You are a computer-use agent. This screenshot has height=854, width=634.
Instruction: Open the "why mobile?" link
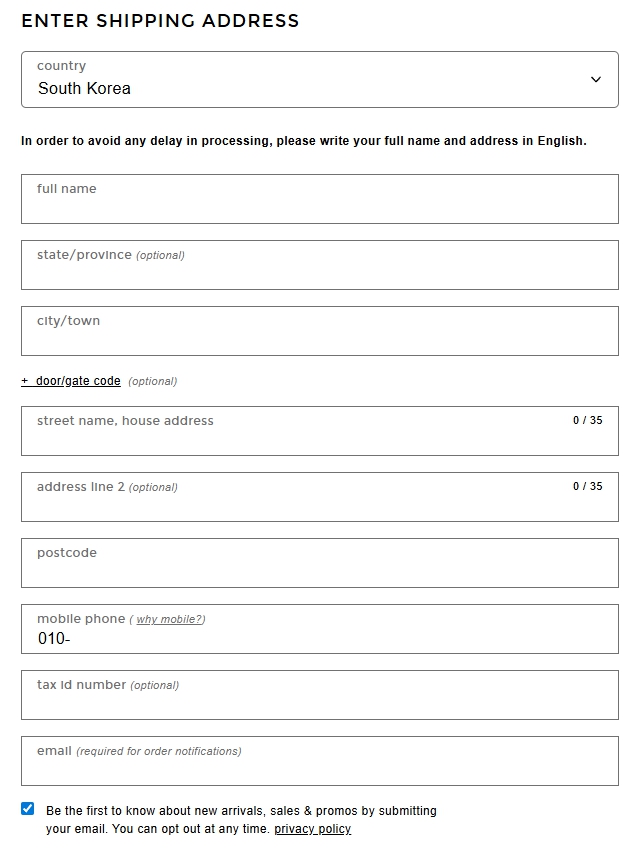coord(170,620)
